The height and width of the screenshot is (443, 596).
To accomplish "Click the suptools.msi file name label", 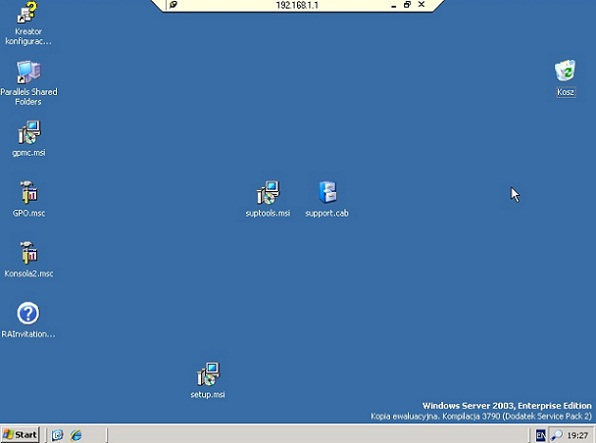I will coord(268,213).
